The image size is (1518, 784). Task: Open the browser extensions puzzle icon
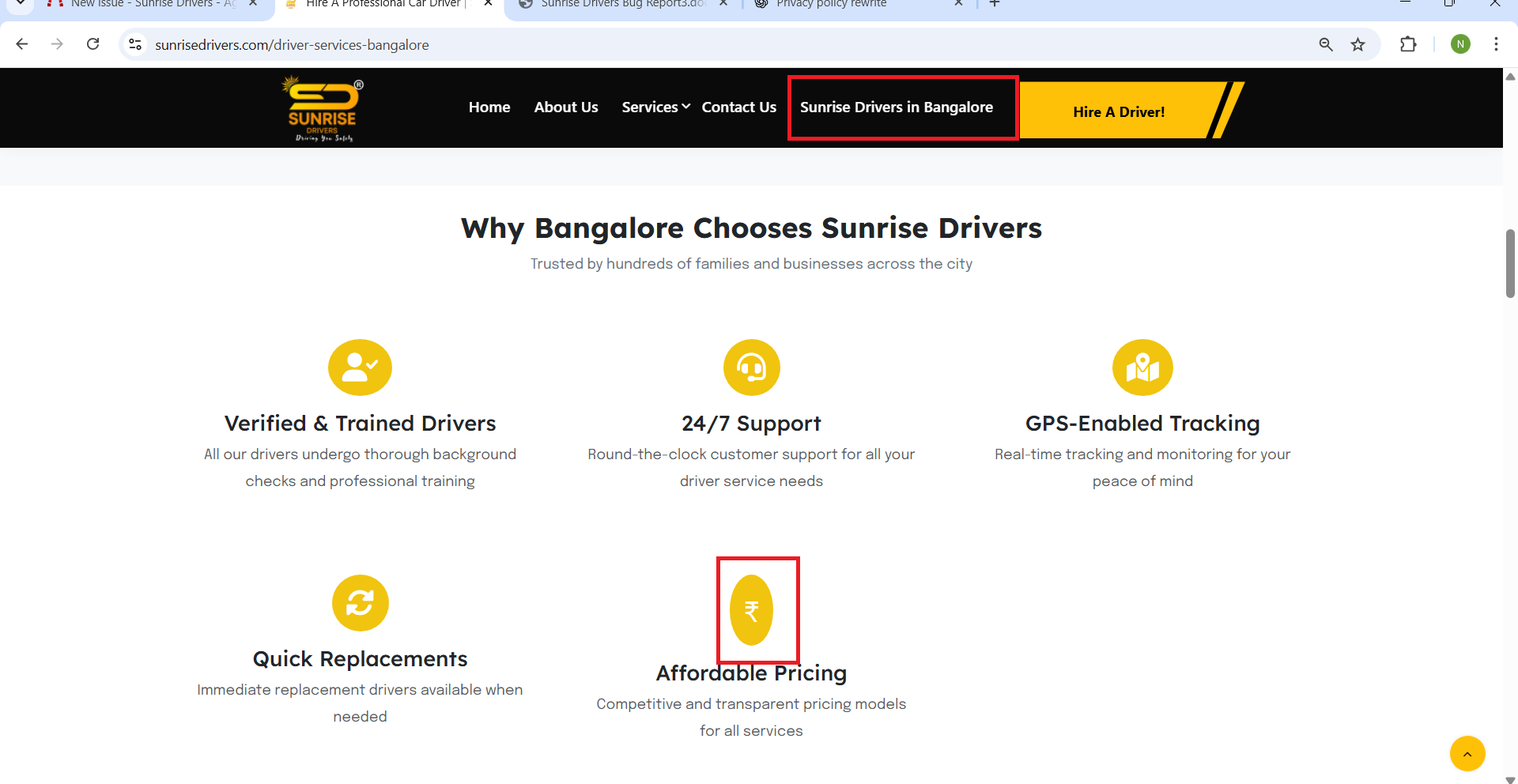(1408, 45)
